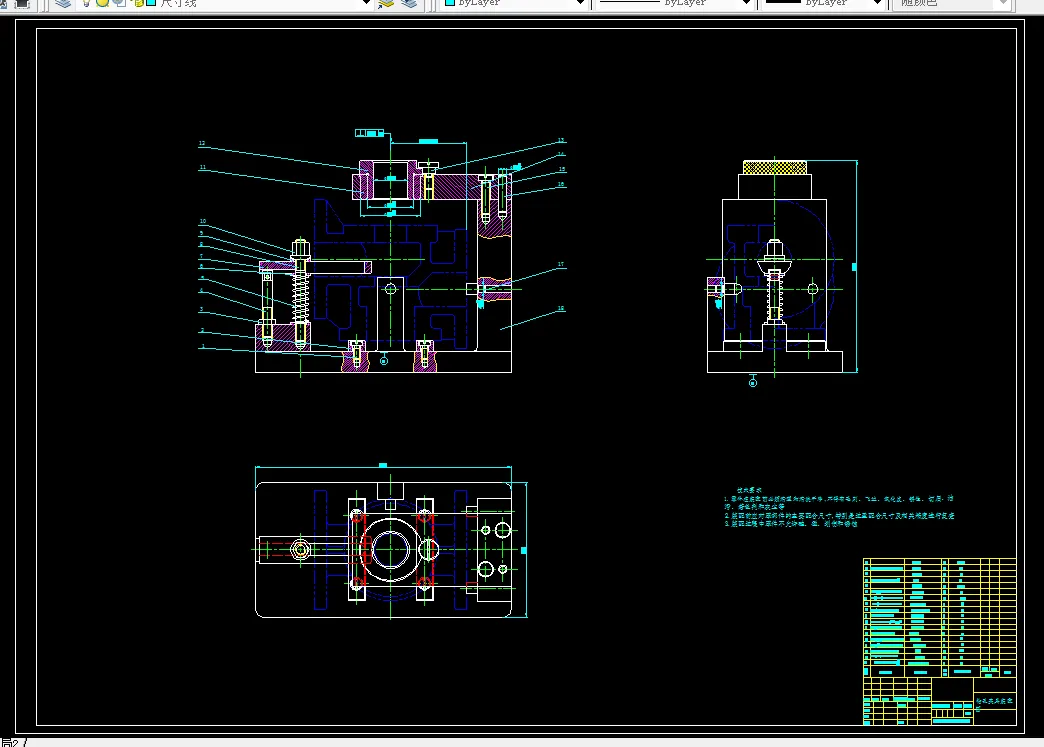
Task: Expand the 尺寸线 layer dropdown arrow
Action: tap(366, 3)
